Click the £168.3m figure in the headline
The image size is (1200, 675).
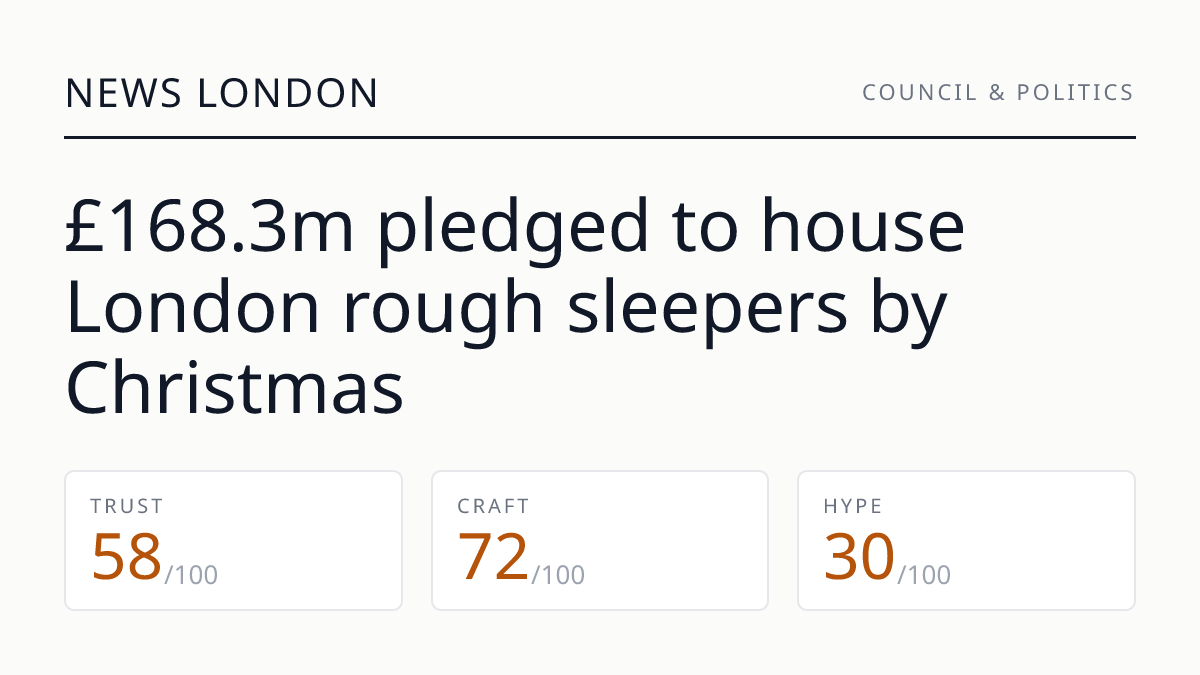tap(210, 228)
